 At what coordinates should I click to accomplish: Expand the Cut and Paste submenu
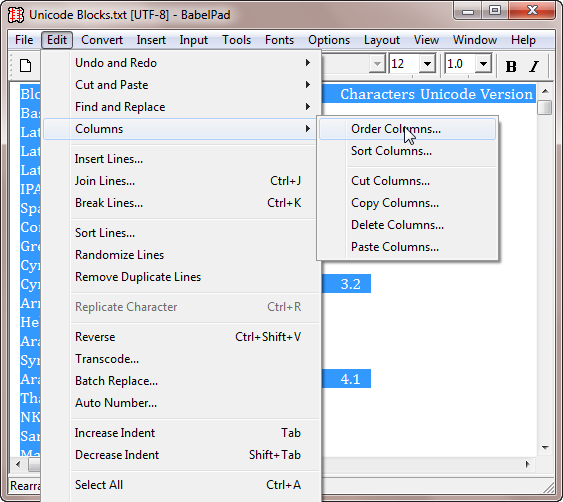(181, 85)
